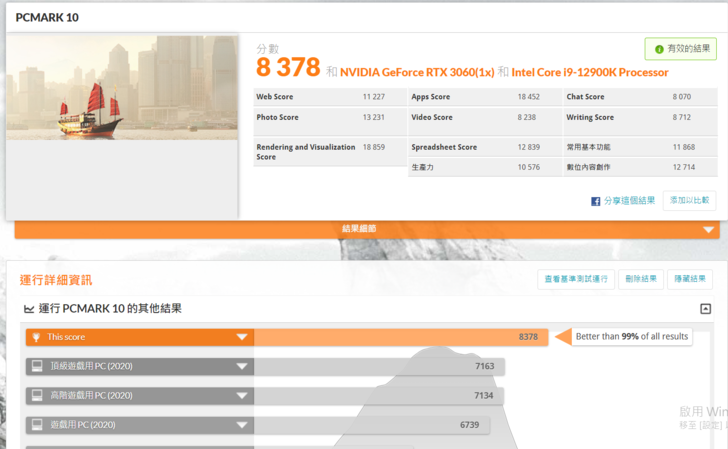Click the green valid result icon
The height and width of the screenshot is (449, 728).
tap(659, 49)
